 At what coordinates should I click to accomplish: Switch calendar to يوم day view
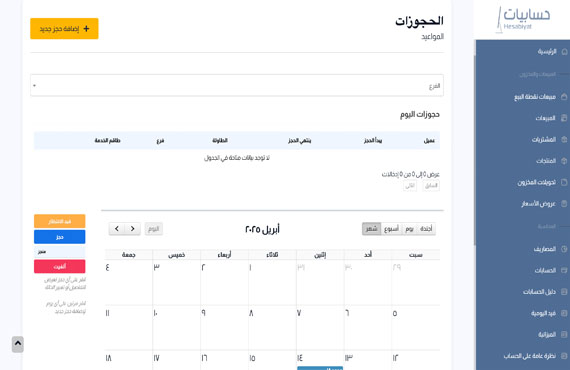coord(409,229)
